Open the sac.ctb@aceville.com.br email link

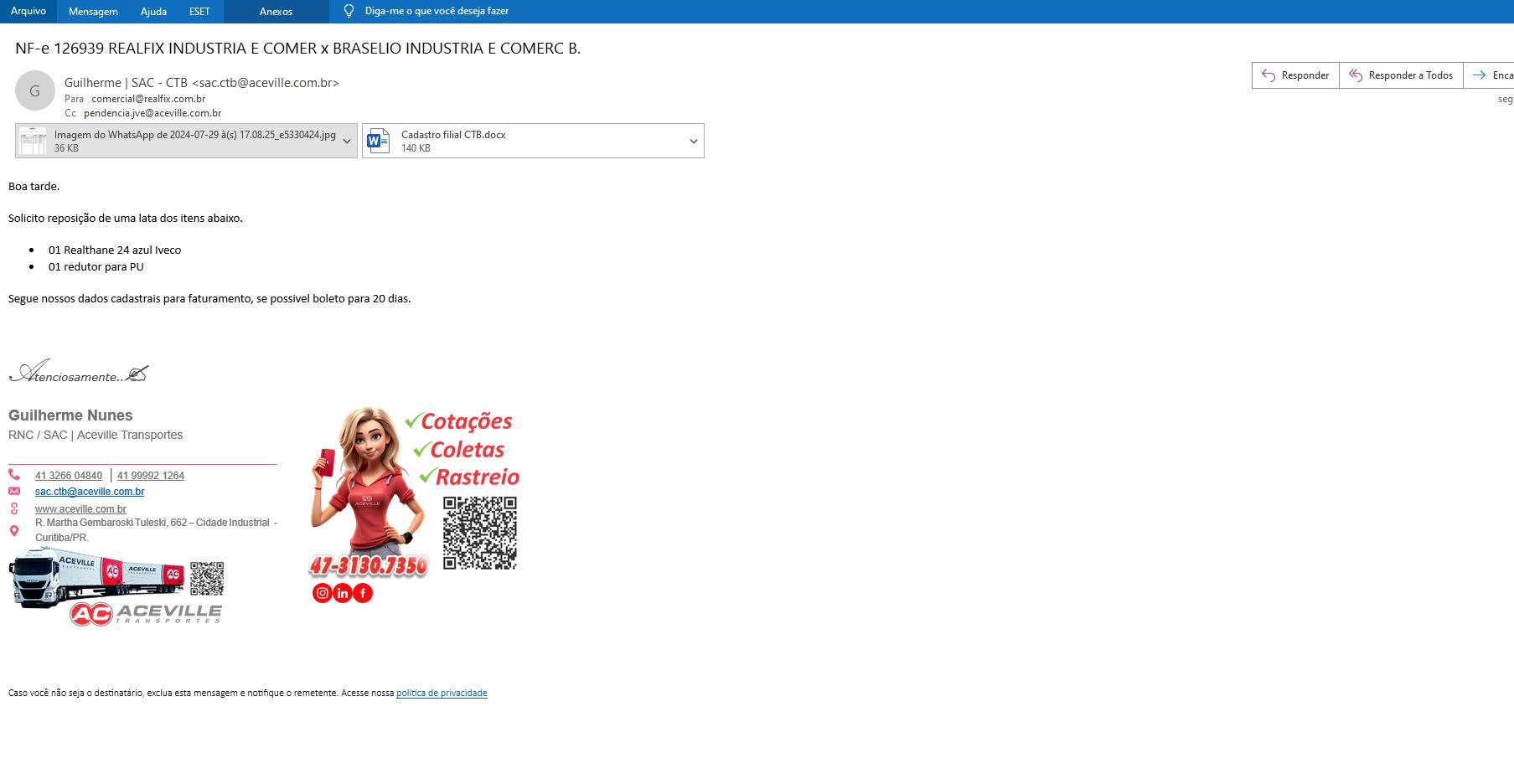click(90, 492)
